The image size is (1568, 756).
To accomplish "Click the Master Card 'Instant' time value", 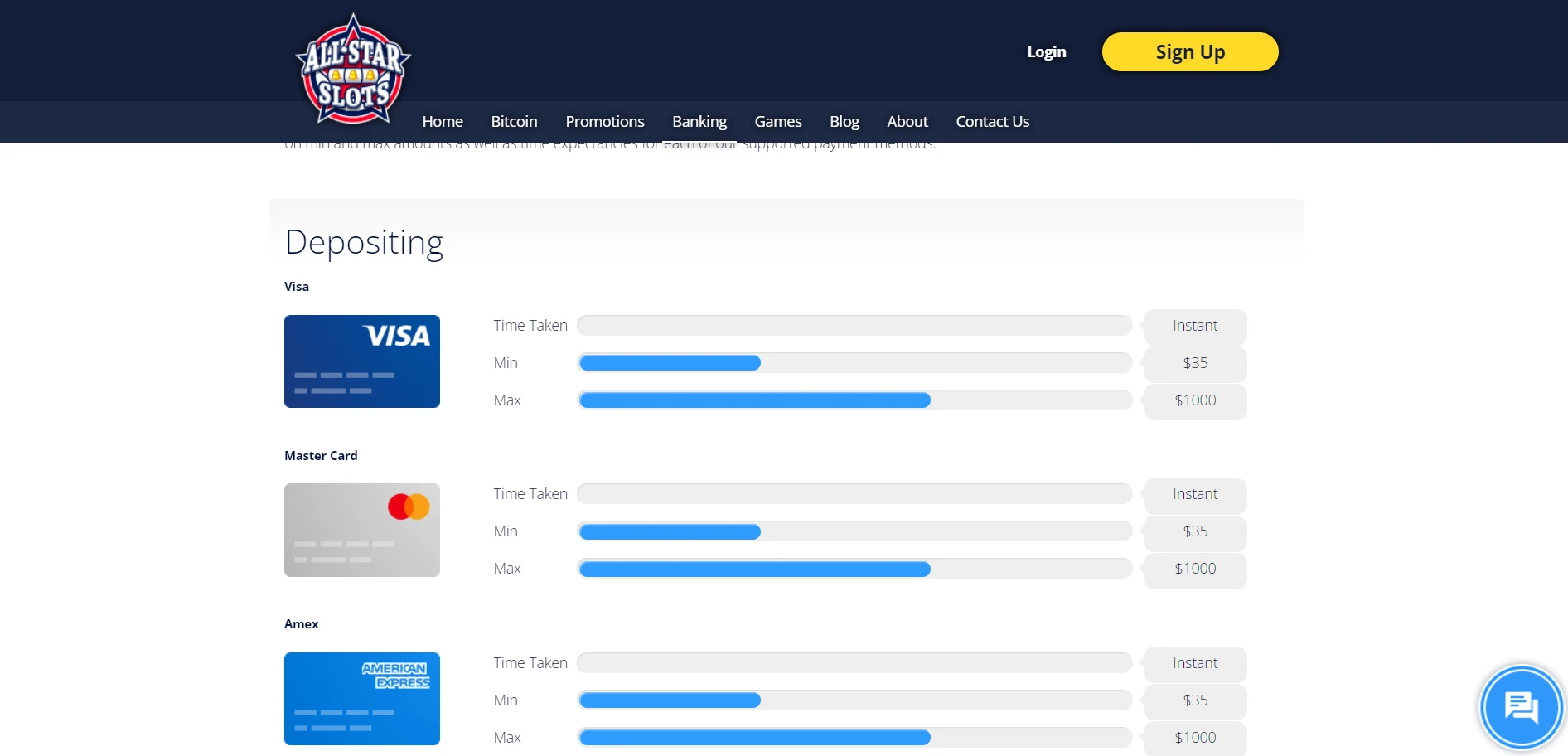I will point(1195,495).
